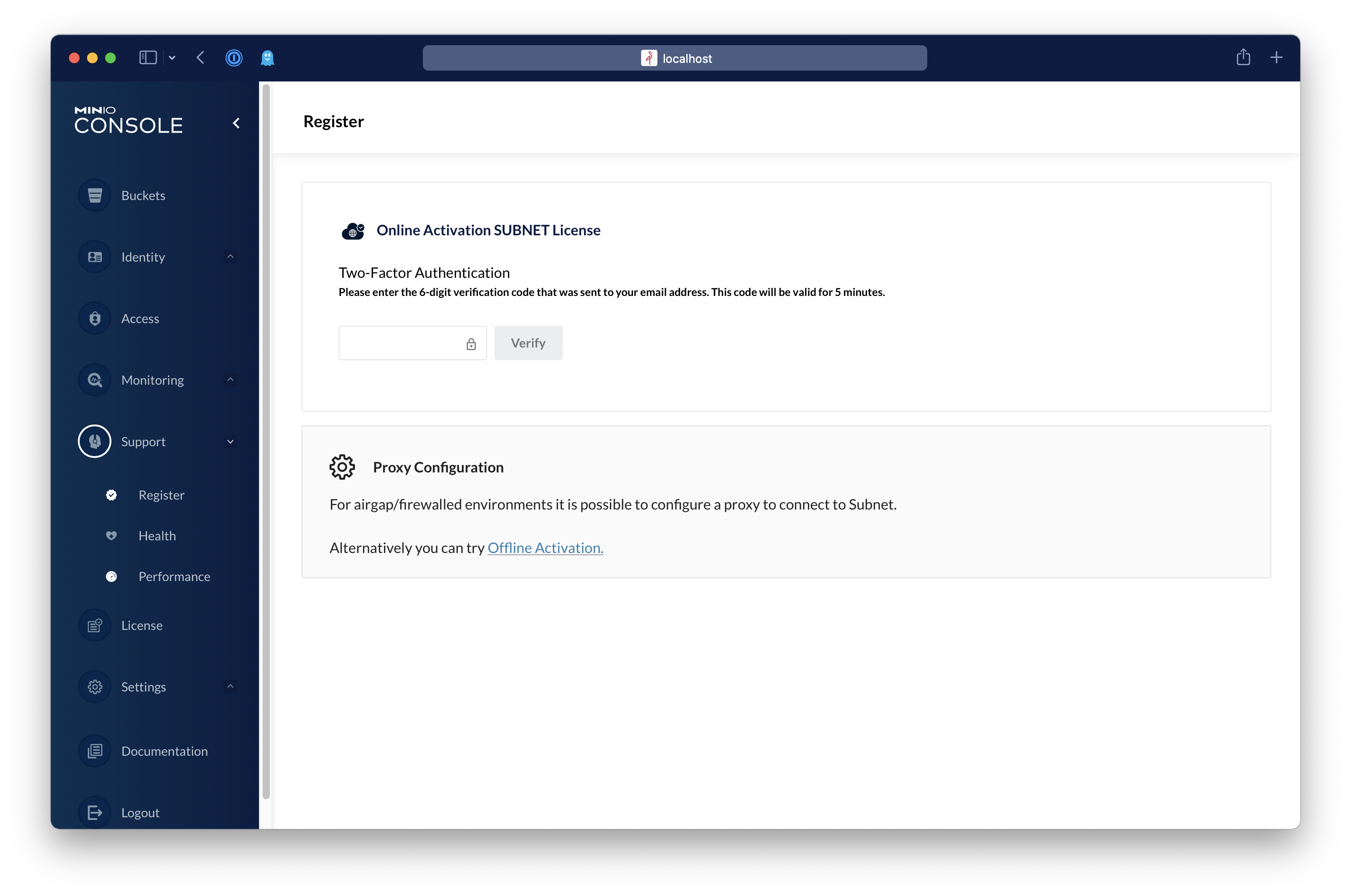
Task: Click the Online Activation cloud icon
Action: pos(353,231)
